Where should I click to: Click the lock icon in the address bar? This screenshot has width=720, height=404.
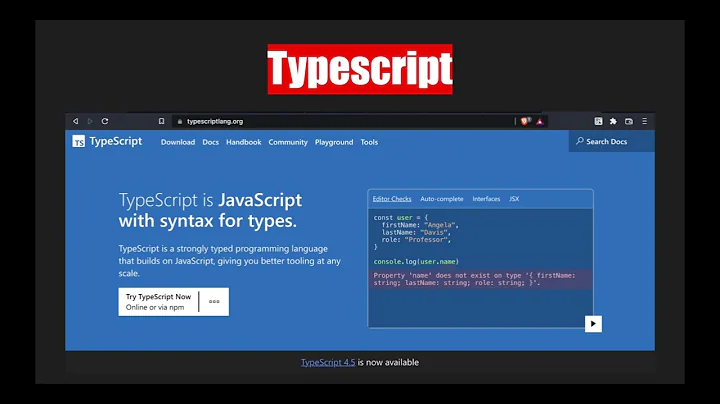tap(180, 122)
